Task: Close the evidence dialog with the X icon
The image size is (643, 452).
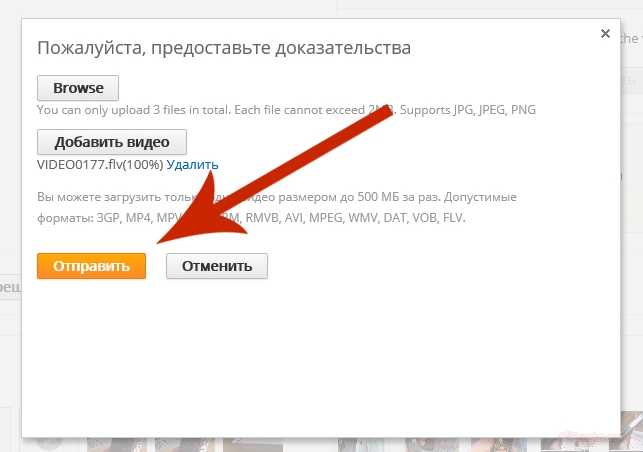Action: [x=605, y=33]
